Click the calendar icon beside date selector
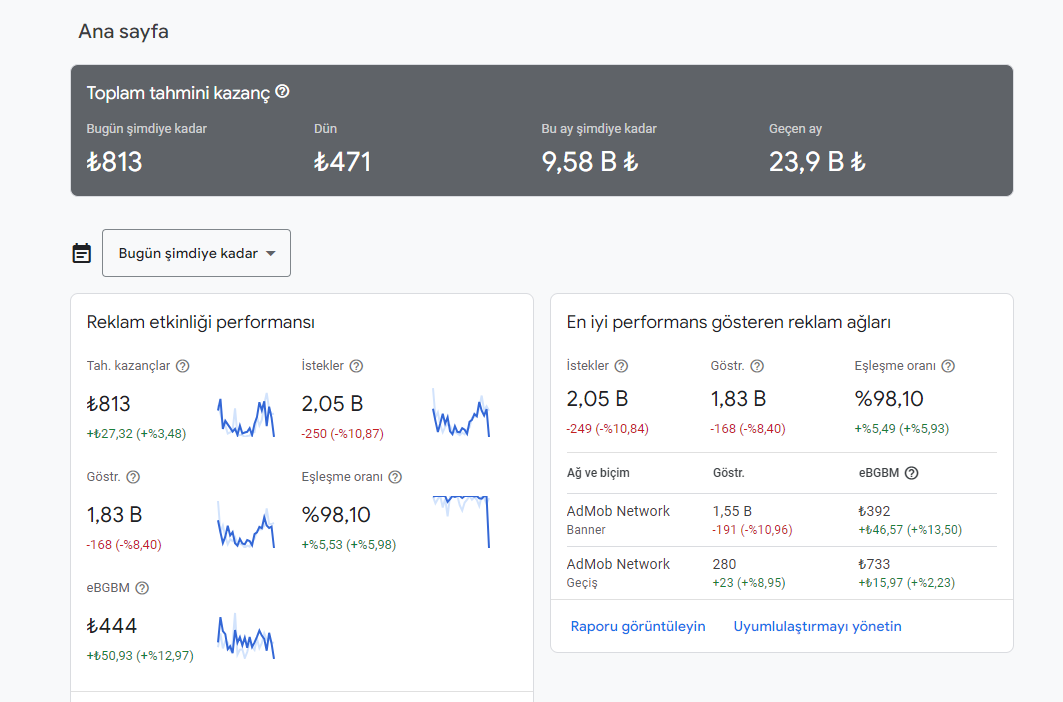The height and width of the screenshot is (702, 1063). [81, 253]
